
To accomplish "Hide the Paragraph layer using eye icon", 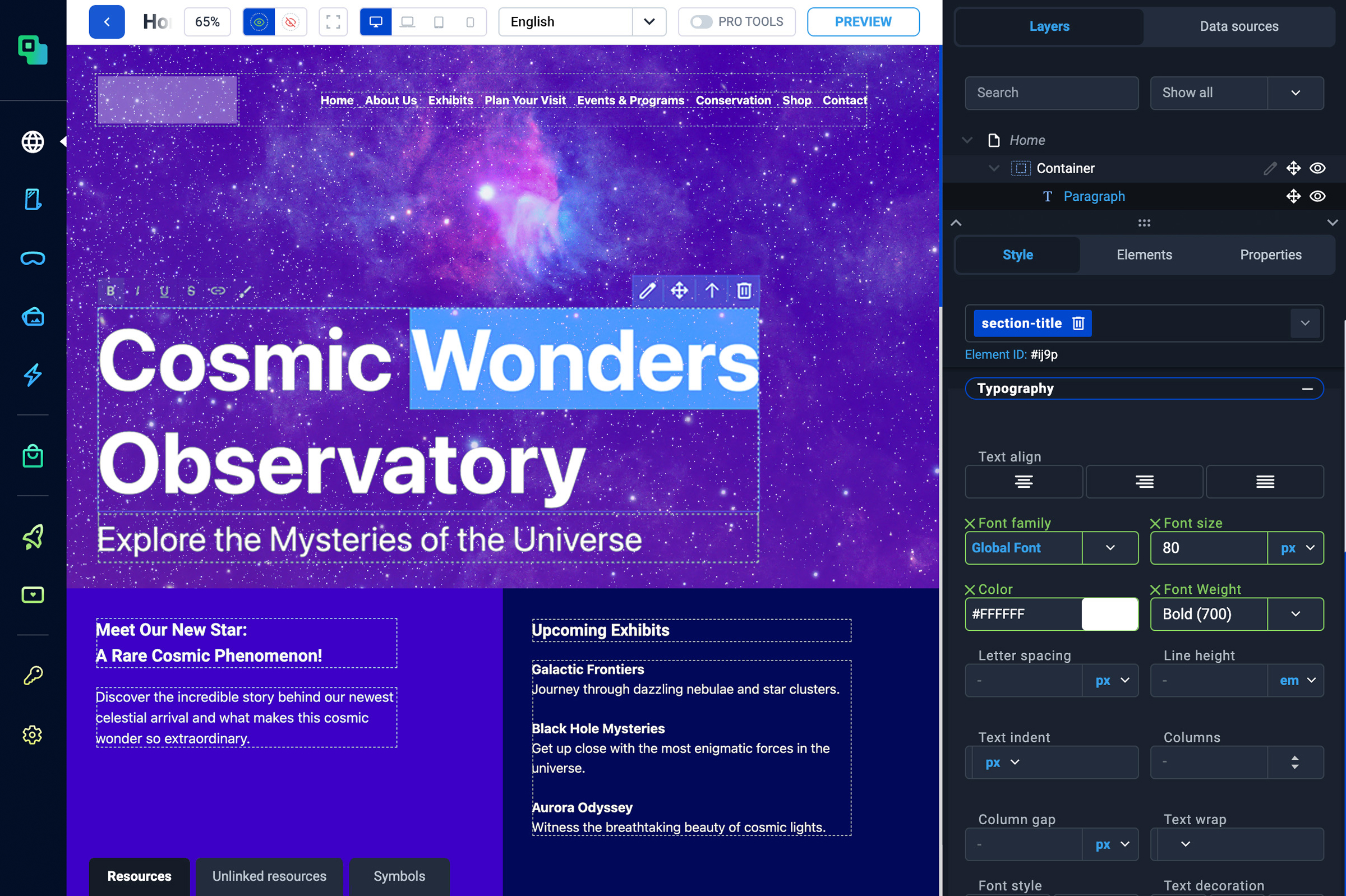I will tap(1317, 197).
